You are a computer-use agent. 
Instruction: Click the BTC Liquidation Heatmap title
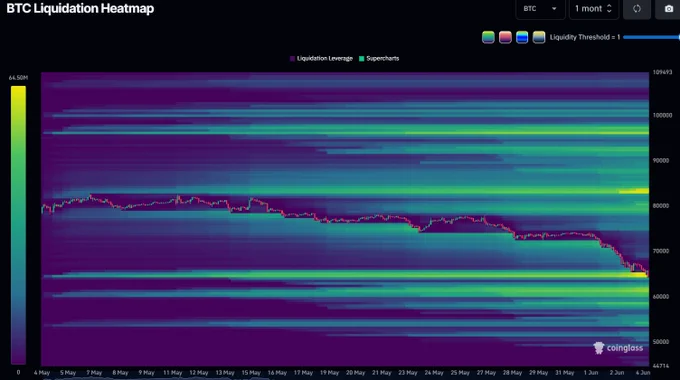[x=80, y=9]
